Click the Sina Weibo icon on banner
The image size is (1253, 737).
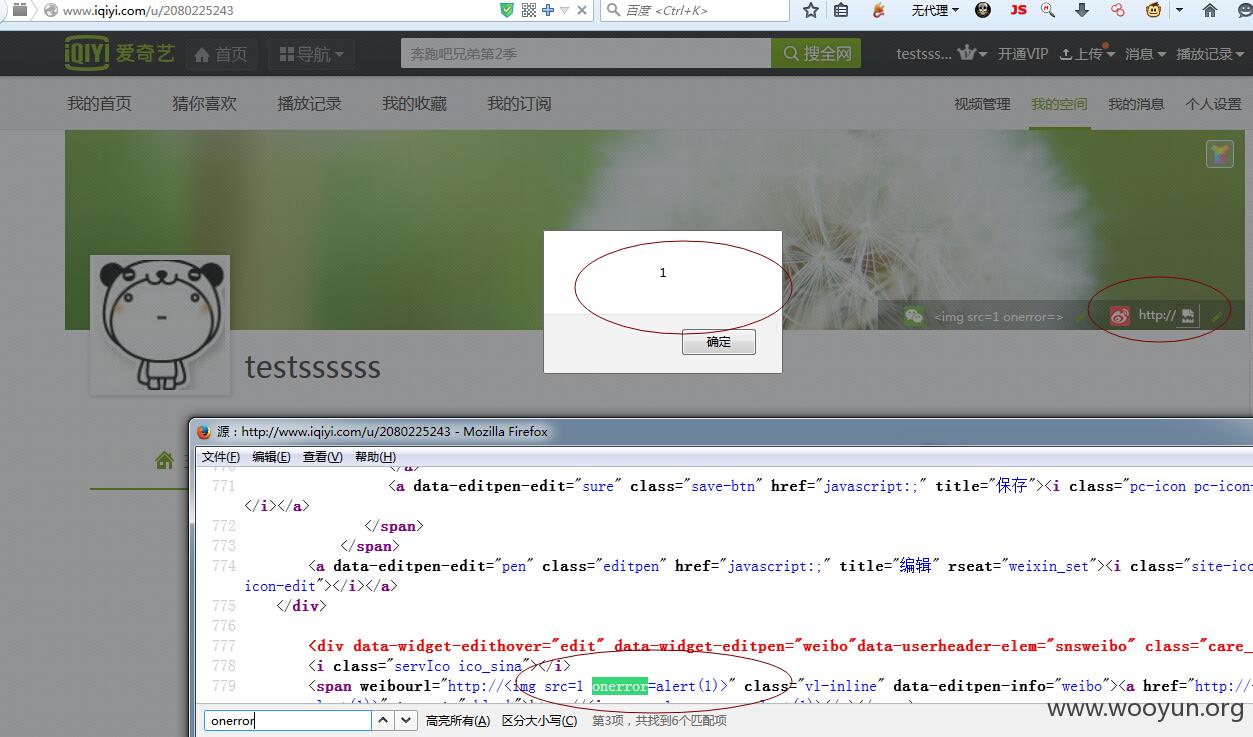click(x=1119, y=316)
